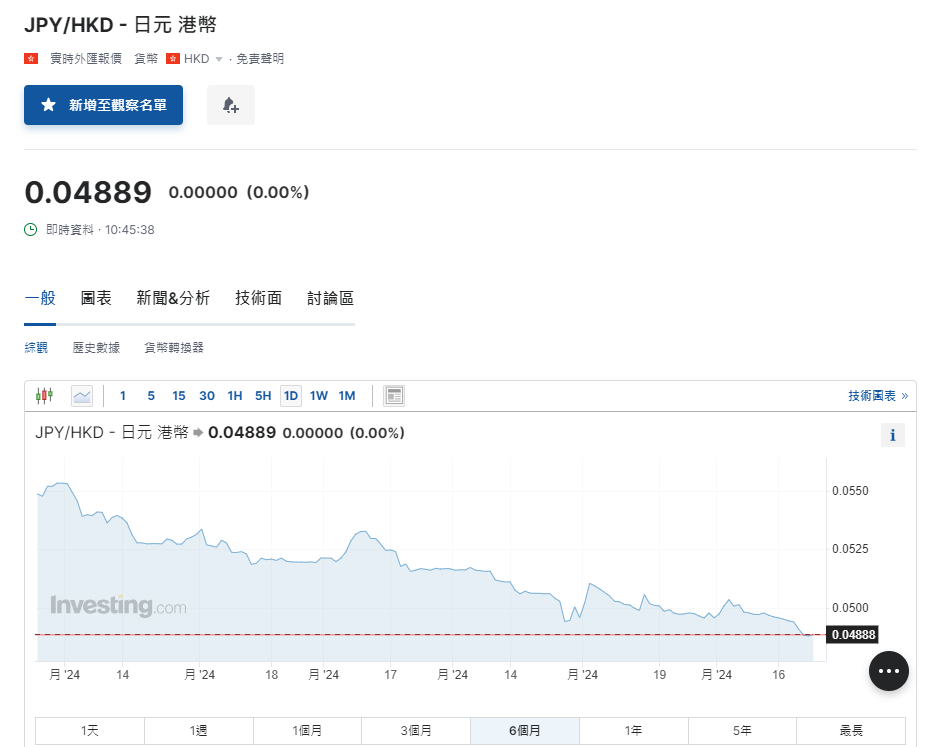The width and height of the screenshot is (933, 747).
Task: Switch to the 技術面 tab
Action: coord(257,297)
